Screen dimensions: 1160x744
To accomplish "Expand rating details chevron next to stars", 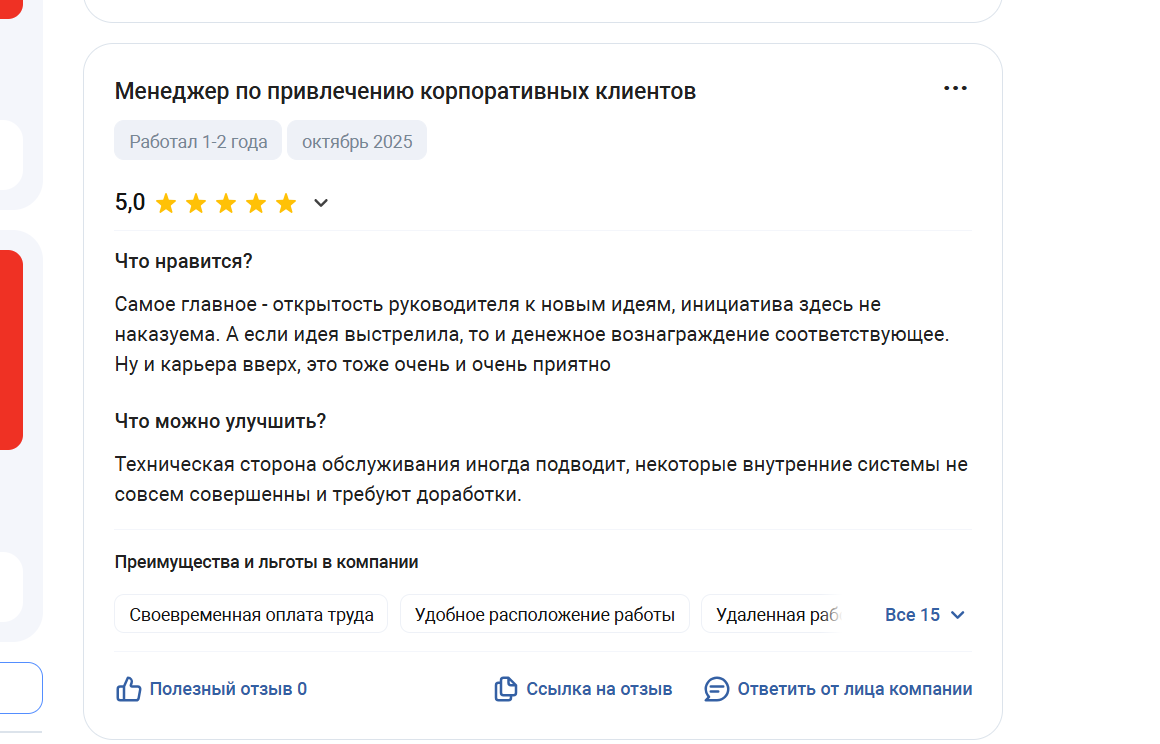I will pyautogui.click(x=321, y=204).
